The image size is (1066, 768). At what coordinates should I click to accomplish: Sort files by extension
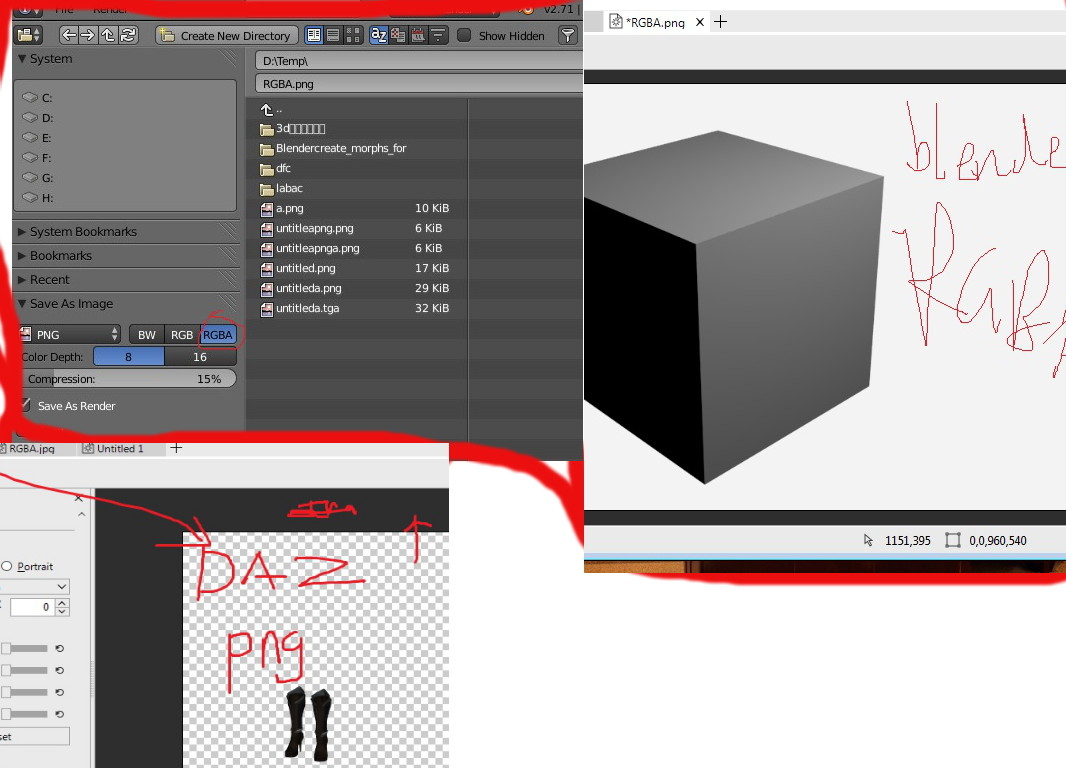398,35
